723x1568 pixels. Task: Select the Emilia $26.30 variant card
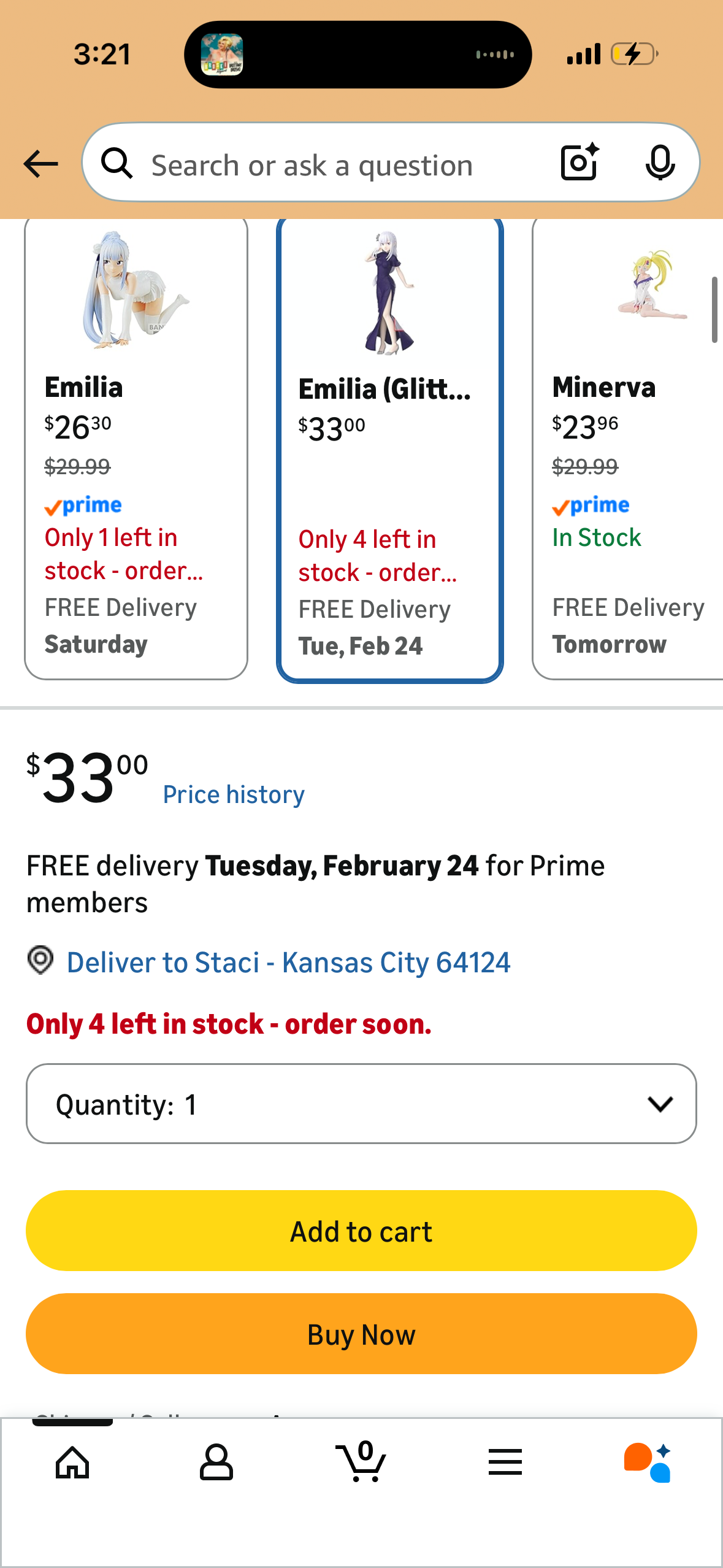(136, 448)
